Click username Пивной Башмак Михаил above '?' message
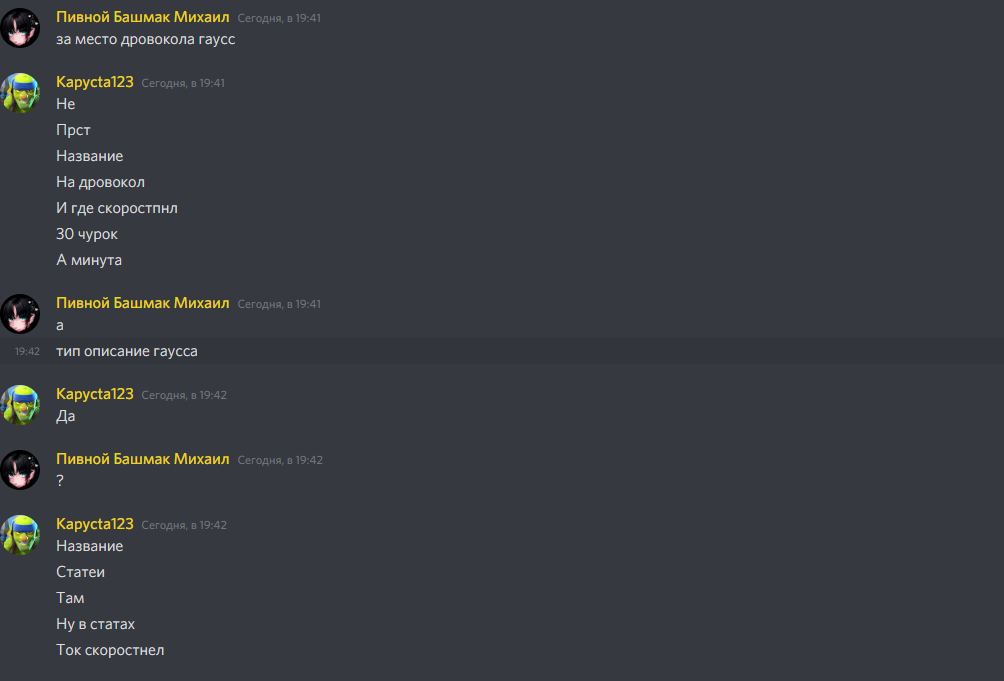 143,459
